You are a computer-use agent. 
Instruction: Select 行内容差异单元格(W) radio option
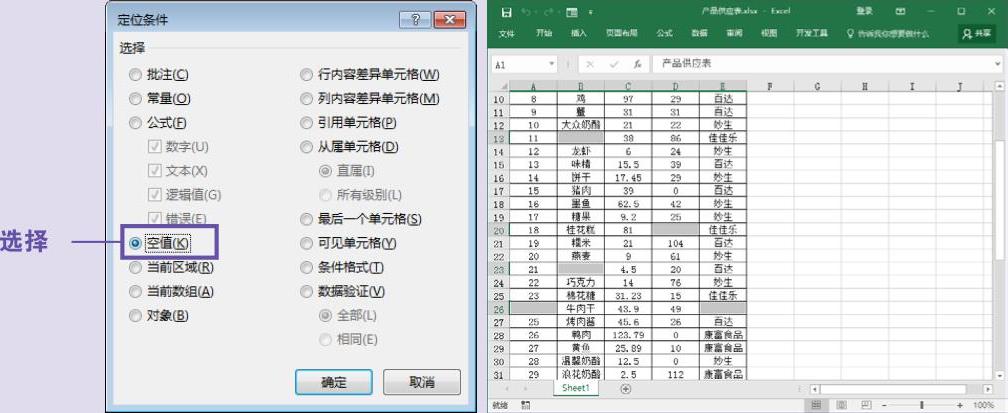[370, 75]
